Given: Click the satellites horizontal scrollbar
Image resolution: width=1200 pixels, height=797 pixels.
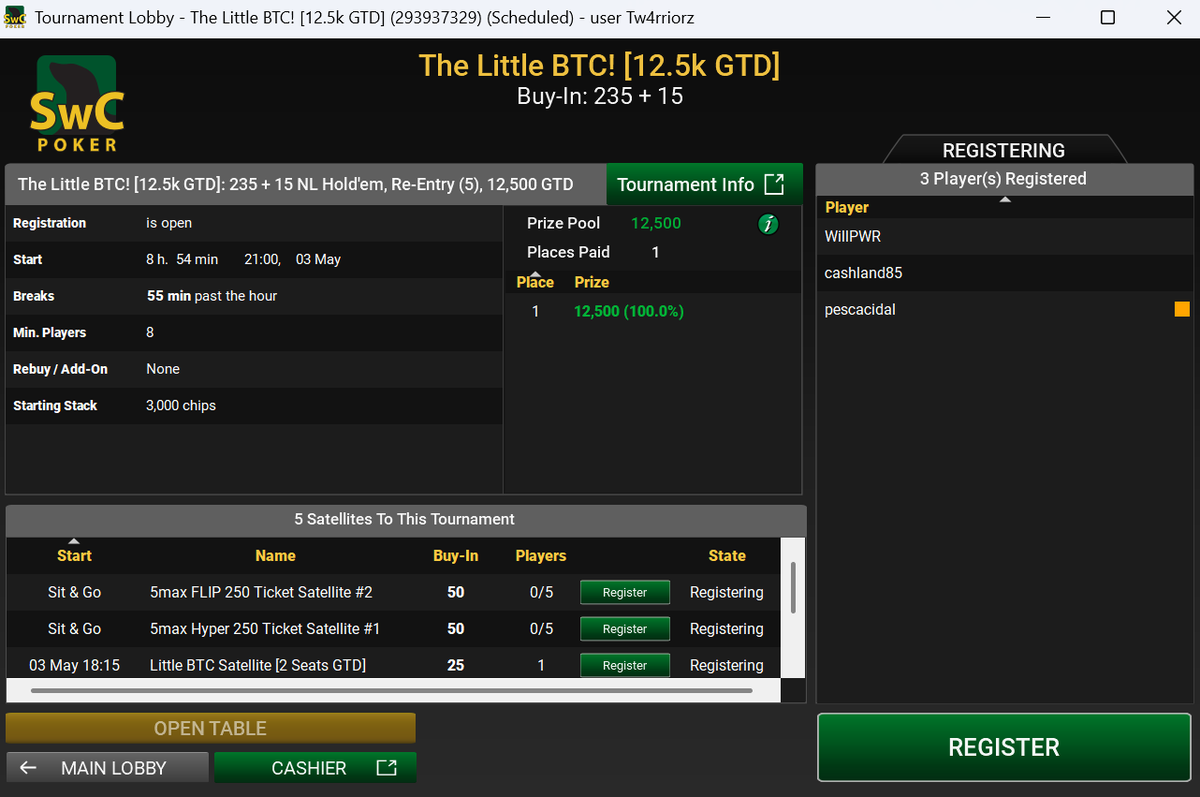Looking at the screenshot, I should [391, 690].
